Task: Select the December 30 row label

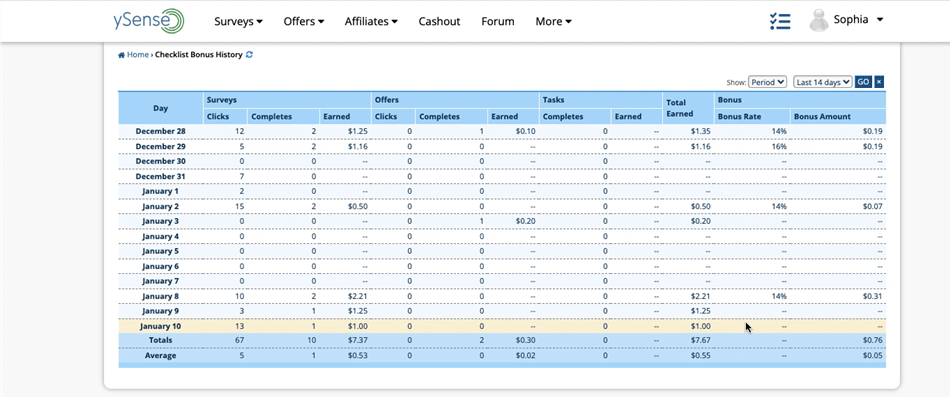Action: click(161, 161)
